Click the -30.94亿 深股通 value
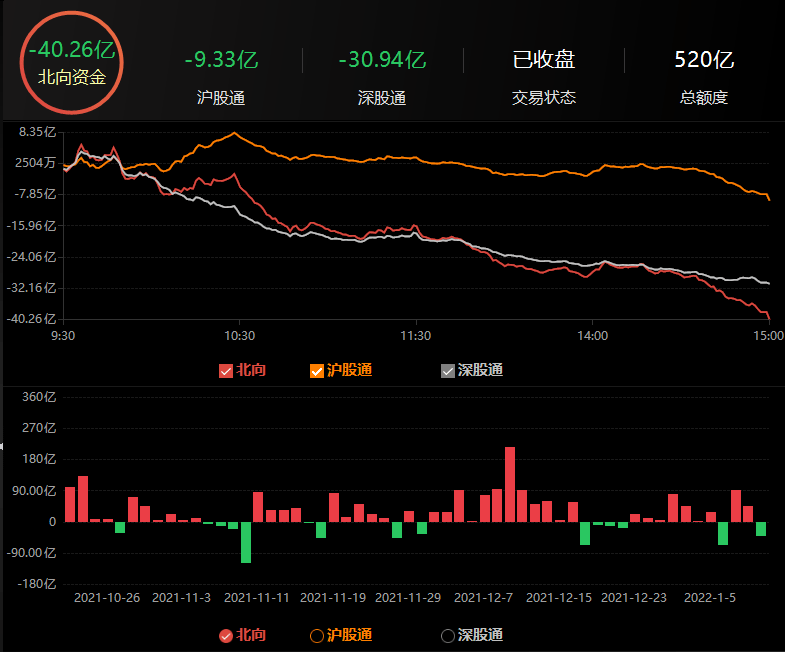The height and width of the screenshot is (652, 785). coord(382,60)
